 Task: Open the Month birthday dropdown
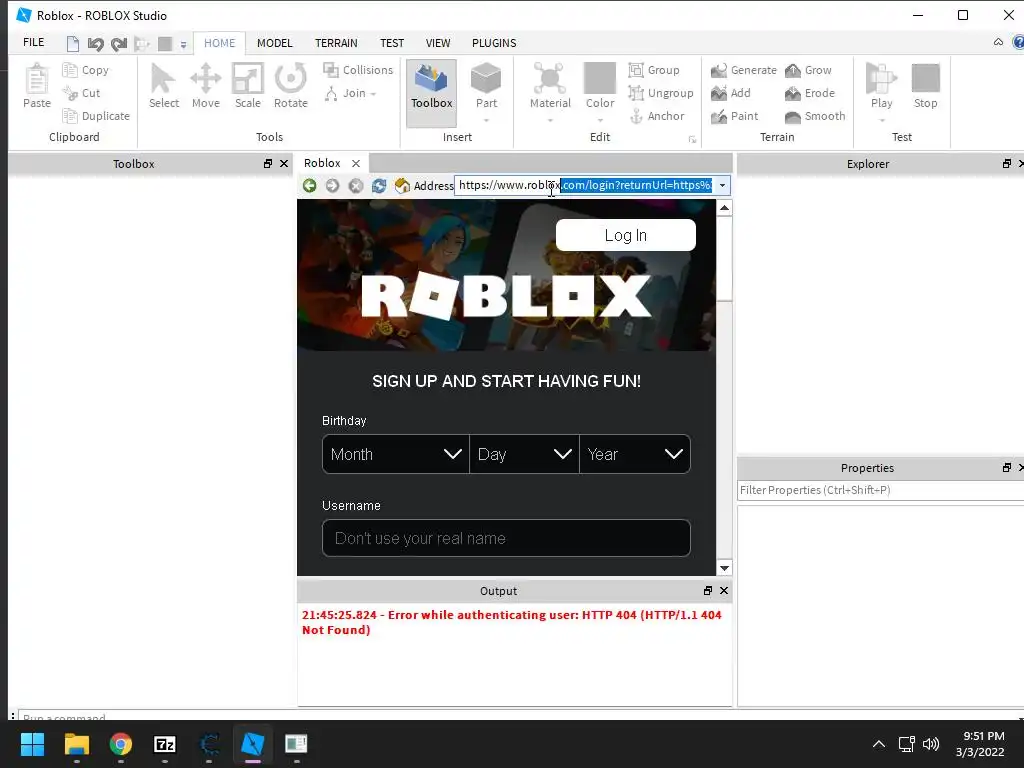396,454
